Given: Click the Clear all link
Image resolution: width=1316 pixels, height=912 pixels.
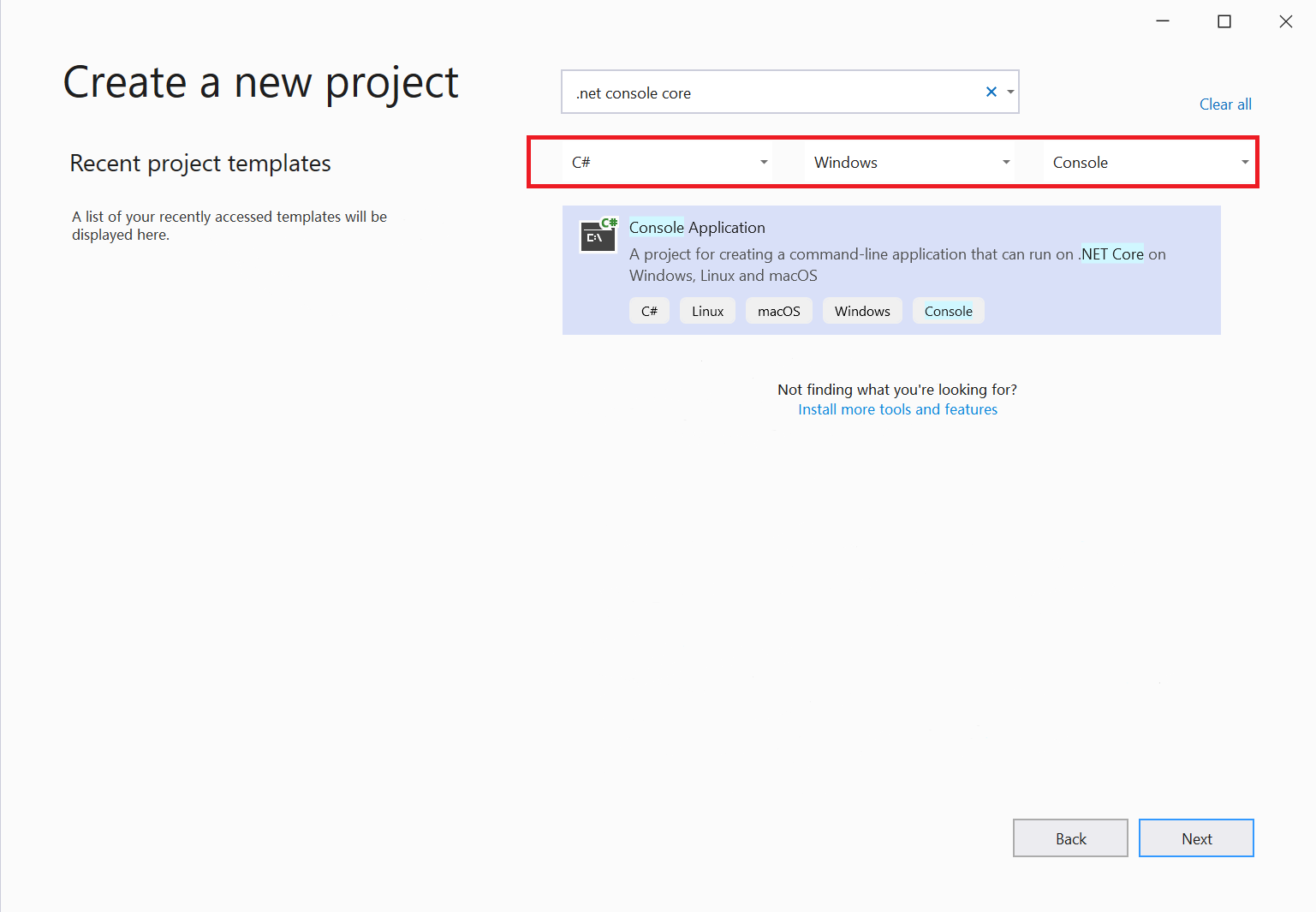Looking at the screenshot, I should (1225, 104).
